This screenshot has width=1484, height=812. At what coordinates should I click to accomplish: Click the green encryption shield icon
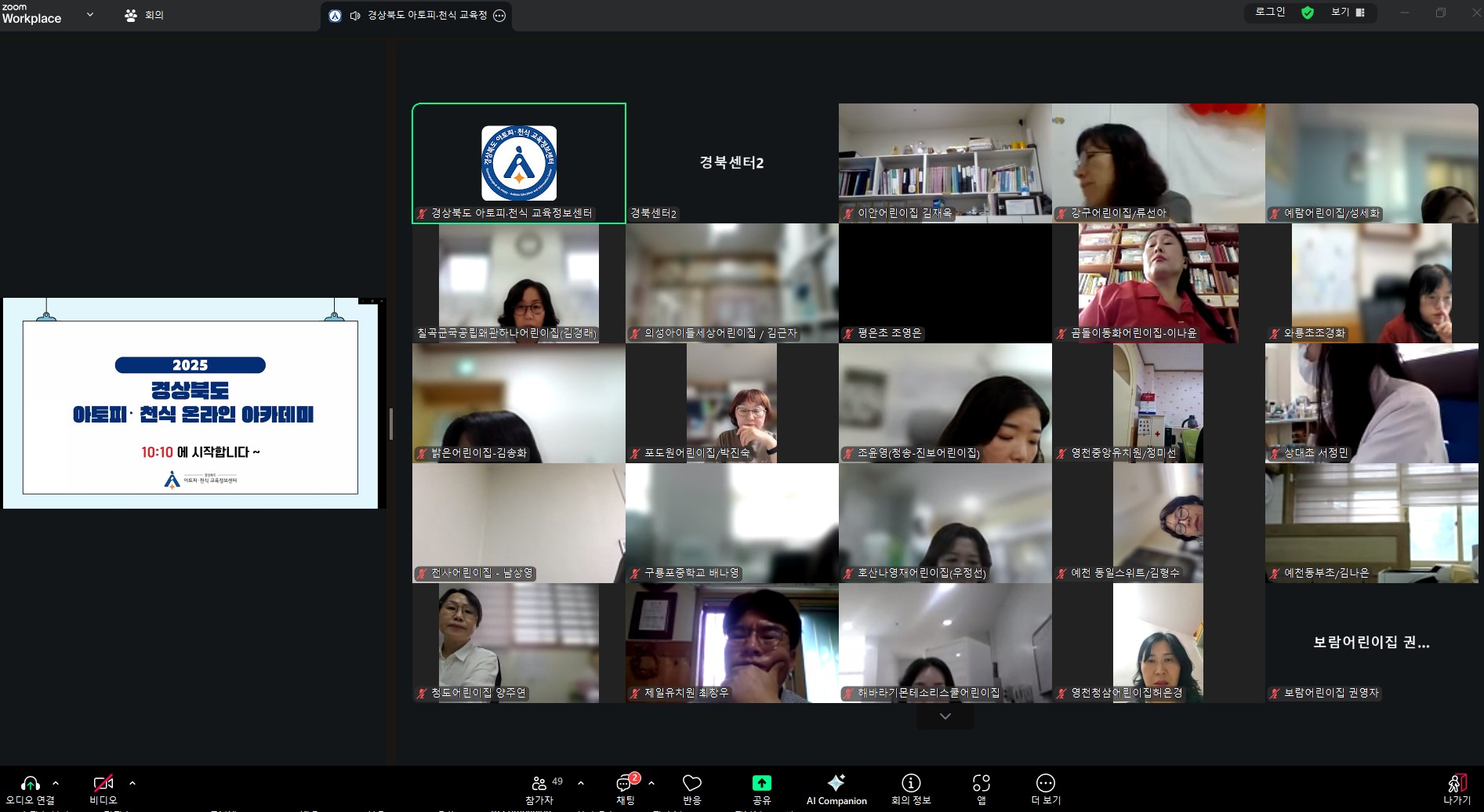pyautogui.click(x=1308, y=13)
